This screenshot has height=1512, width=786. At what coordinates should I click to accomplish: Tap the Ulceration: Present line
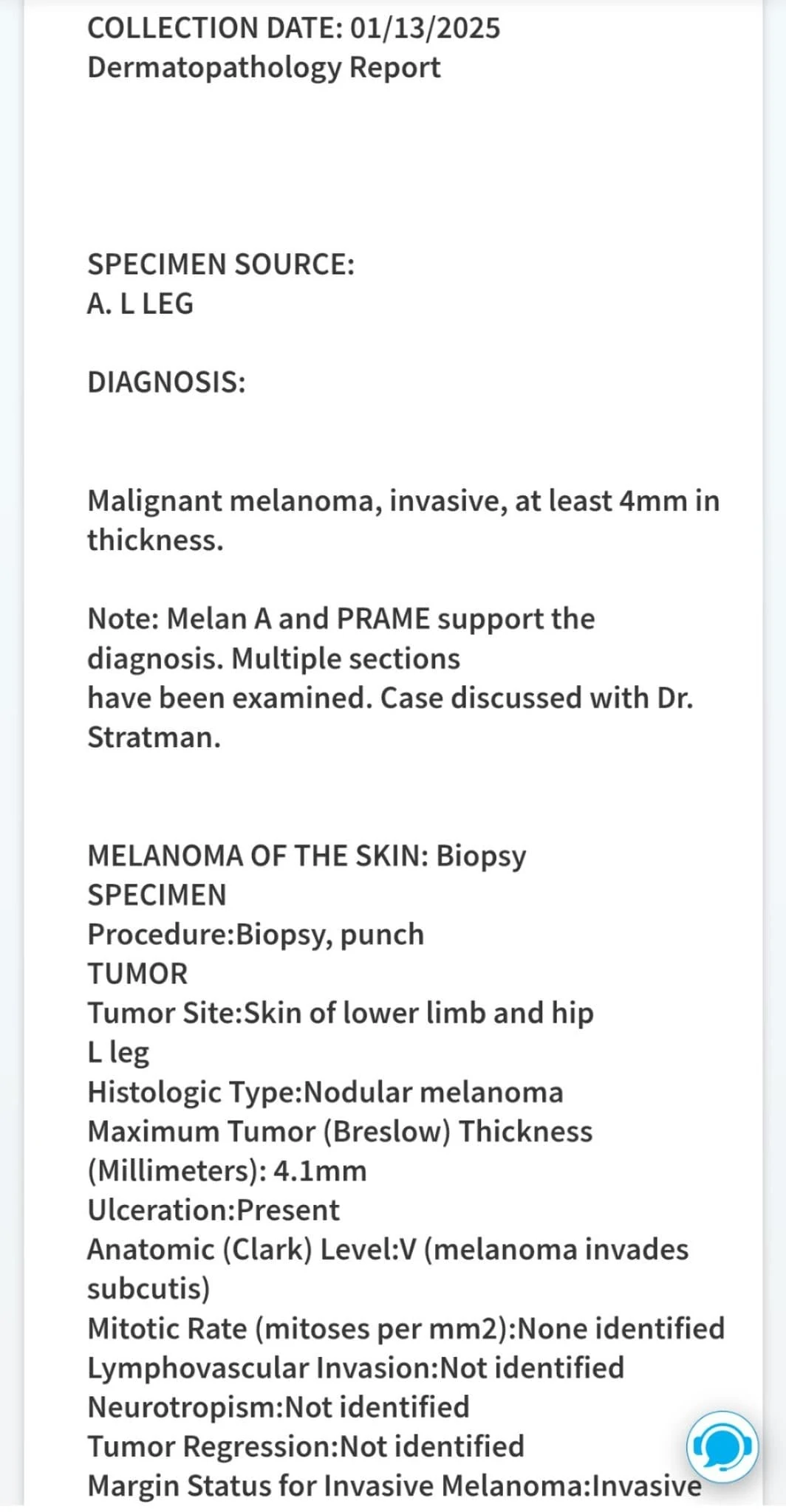(213, 1210)
